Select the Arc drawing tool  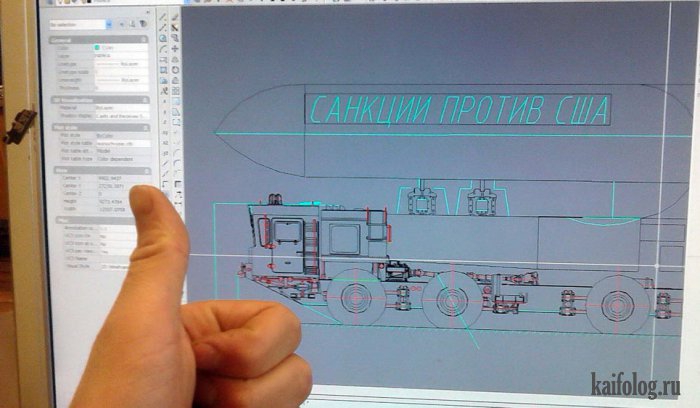[163, 49]
